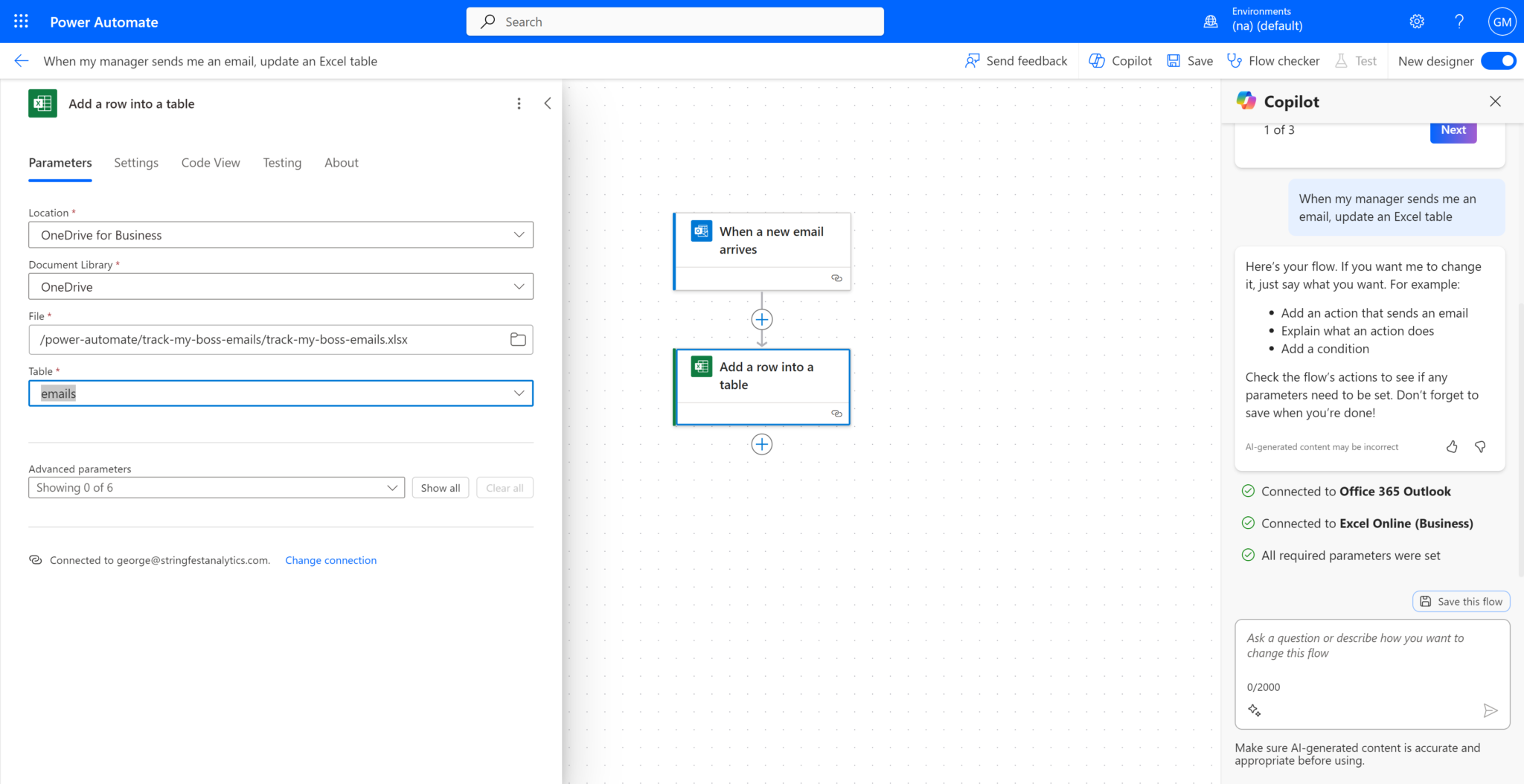
Task: Open the settings gear icon
Action: click(1417, 22)
